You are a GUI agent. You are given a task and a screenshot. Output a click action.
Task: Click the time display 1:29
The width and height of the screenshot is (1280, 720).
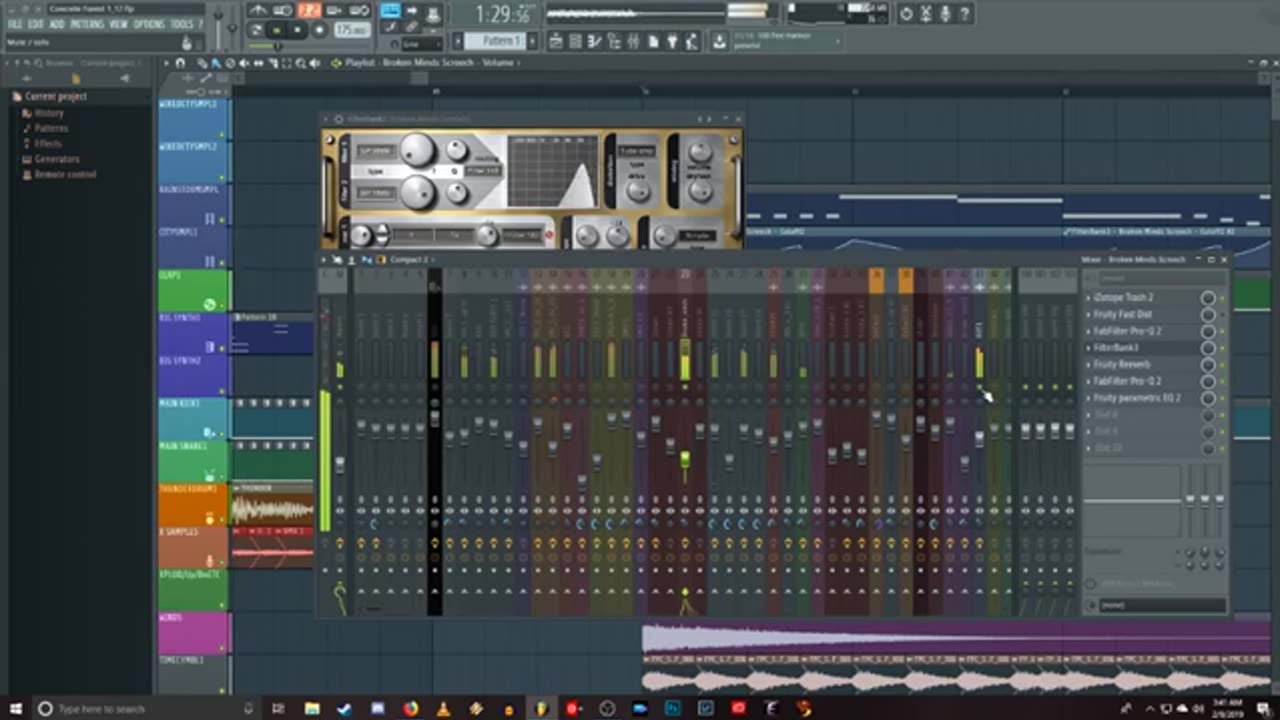click(x=503, y=14)
